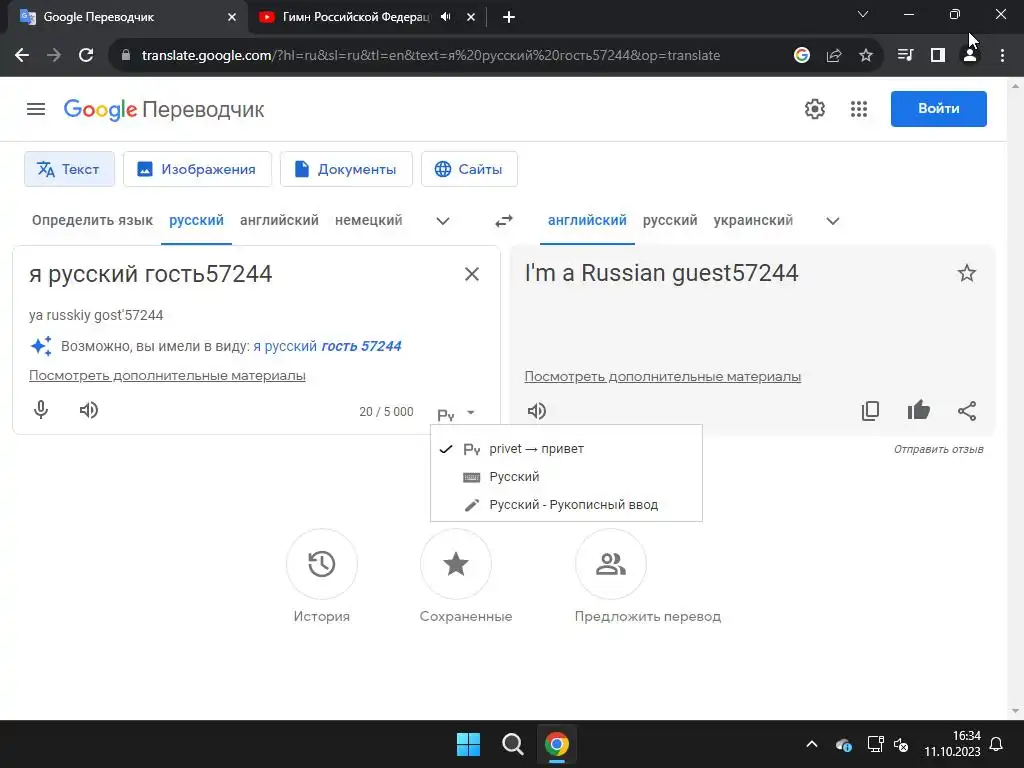
Task: Focus the Chrome address bar URL
Action: [431, 56]
